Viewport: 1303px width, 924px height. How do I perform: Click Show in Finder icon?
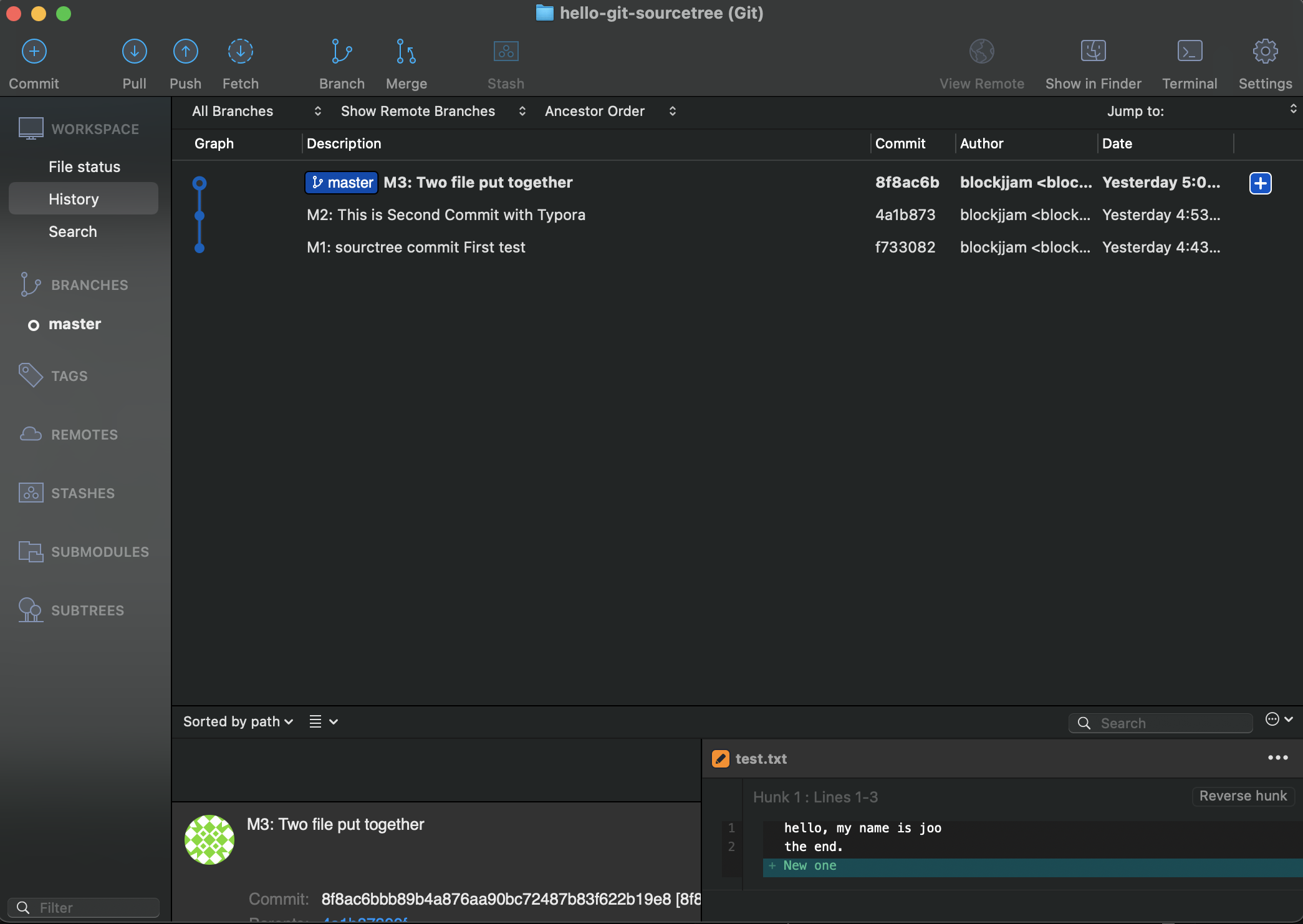(1093, 52)
